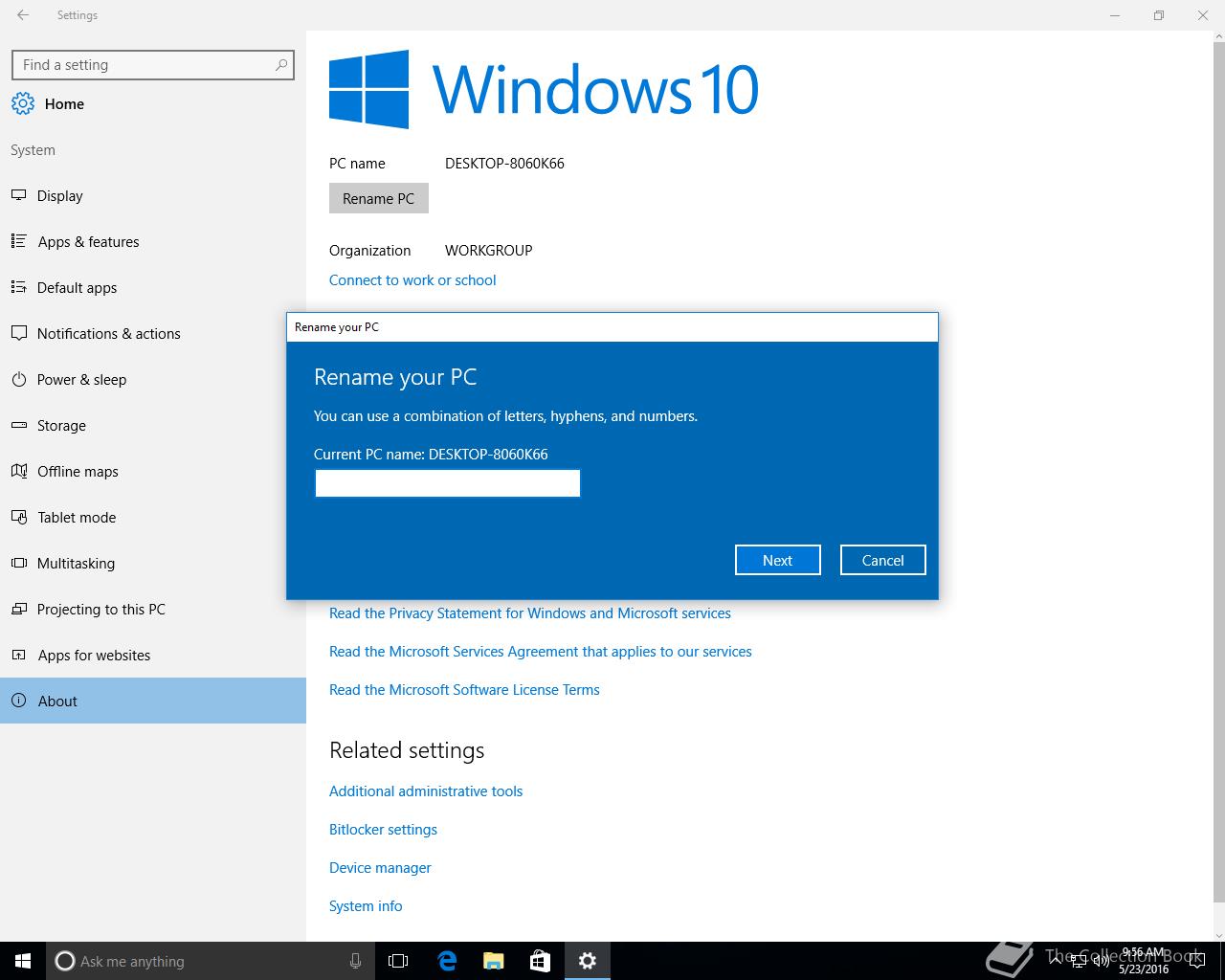The width and height of the screenshot is (1225, 980).
Task: Click the new PC name text field
Action: [447, 483]
